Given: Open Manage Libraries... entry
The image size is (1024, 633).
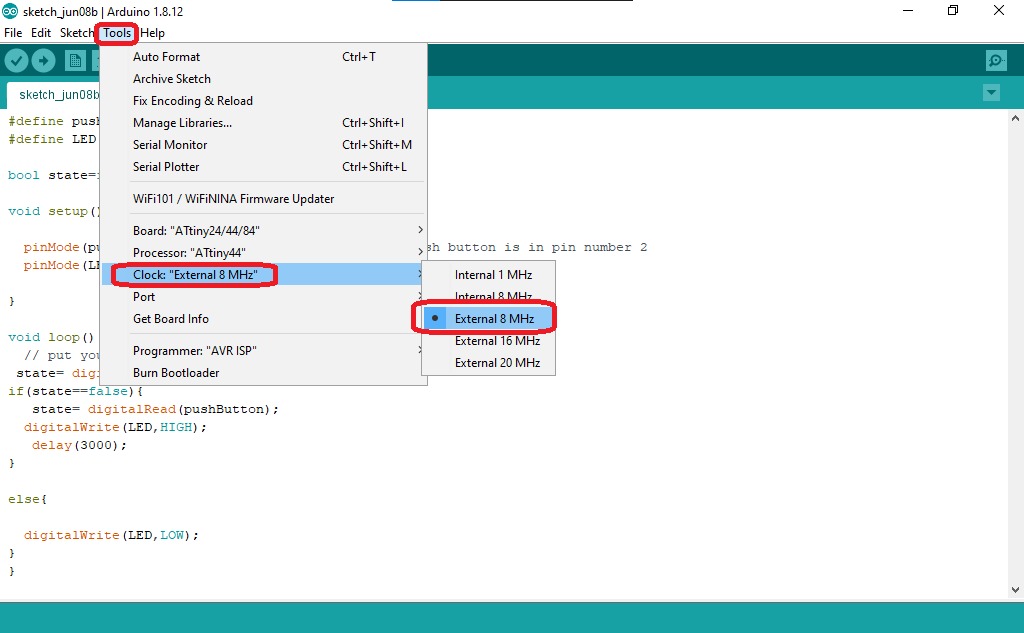Looking at the screenshot, I should [264, 123].
